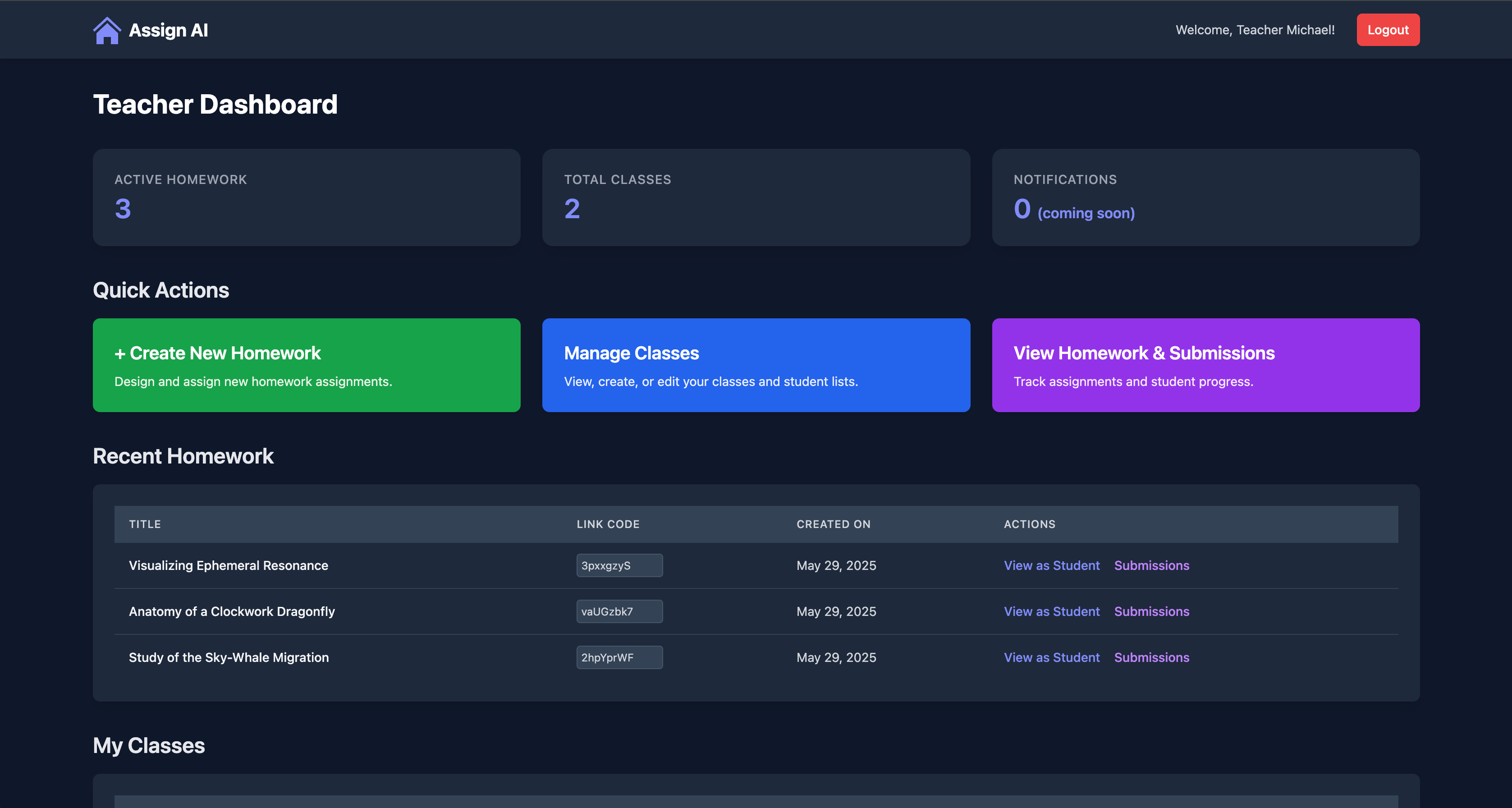The height and width of the screenshot is (808, 1512).
Task: Click the Active Homework stat card
Action: point(307,197)
